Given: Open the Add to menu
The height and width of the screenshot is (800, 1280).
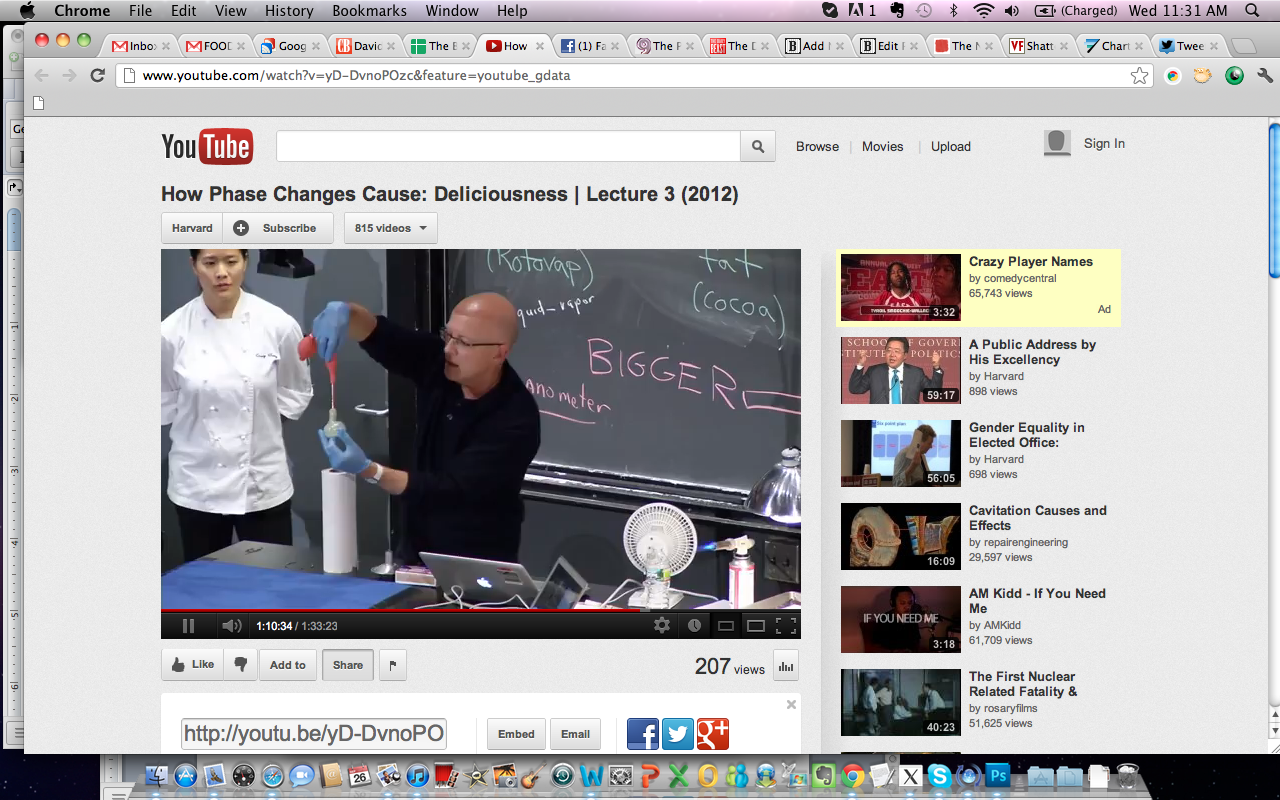Looking at the screenshot, I should pyautogui.click(x=288, y=665).
